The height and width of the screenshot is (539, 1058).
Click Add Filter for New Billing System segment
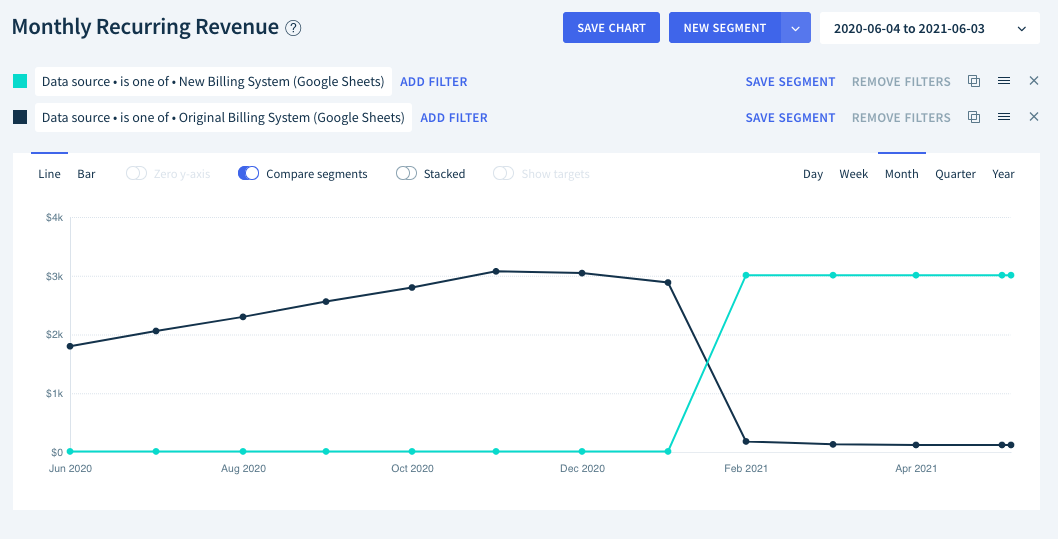(x=433, y=82)
